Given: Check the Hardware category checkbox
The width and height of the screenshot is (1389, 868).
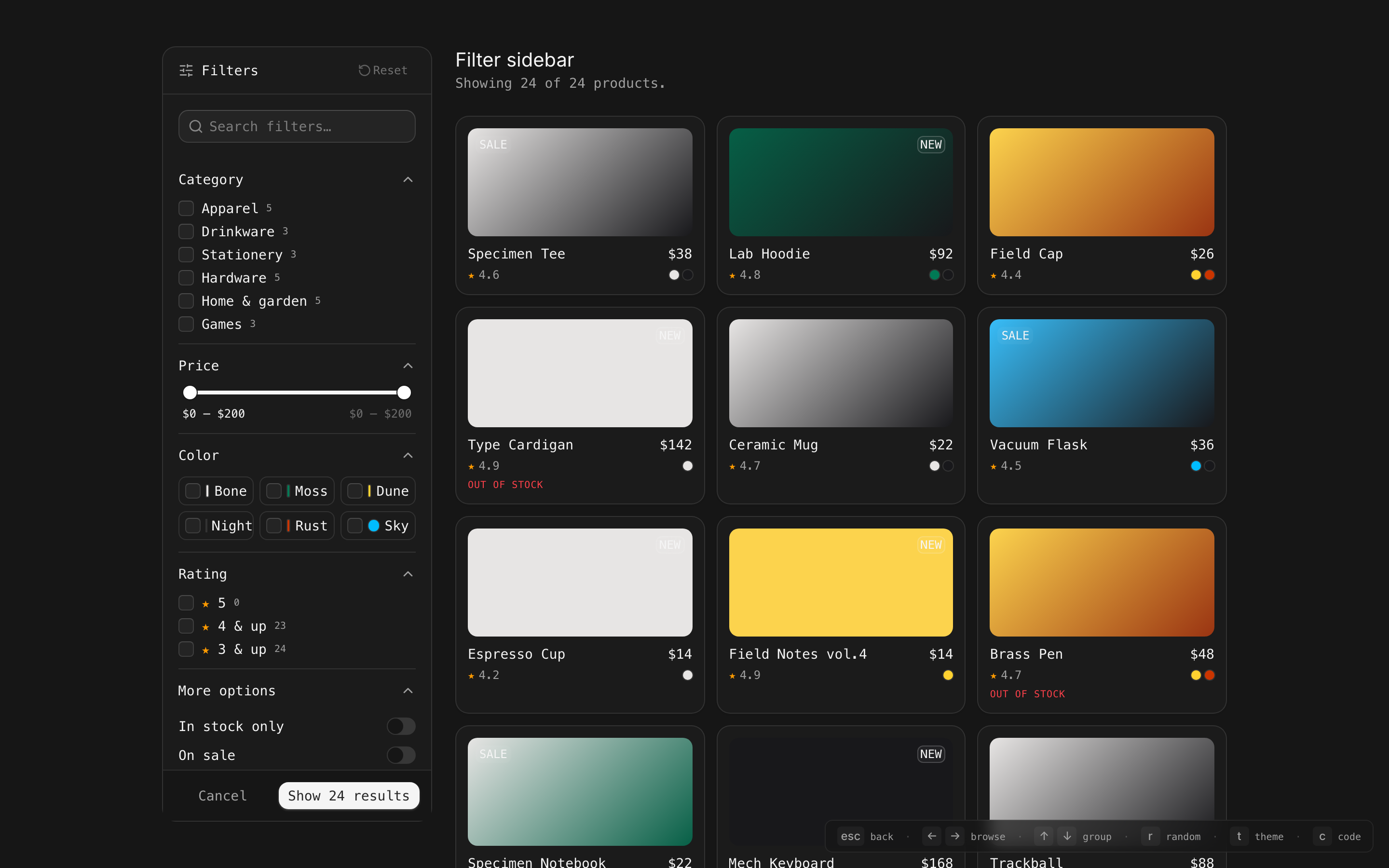Looking at the screenshot, I should 186,278.
